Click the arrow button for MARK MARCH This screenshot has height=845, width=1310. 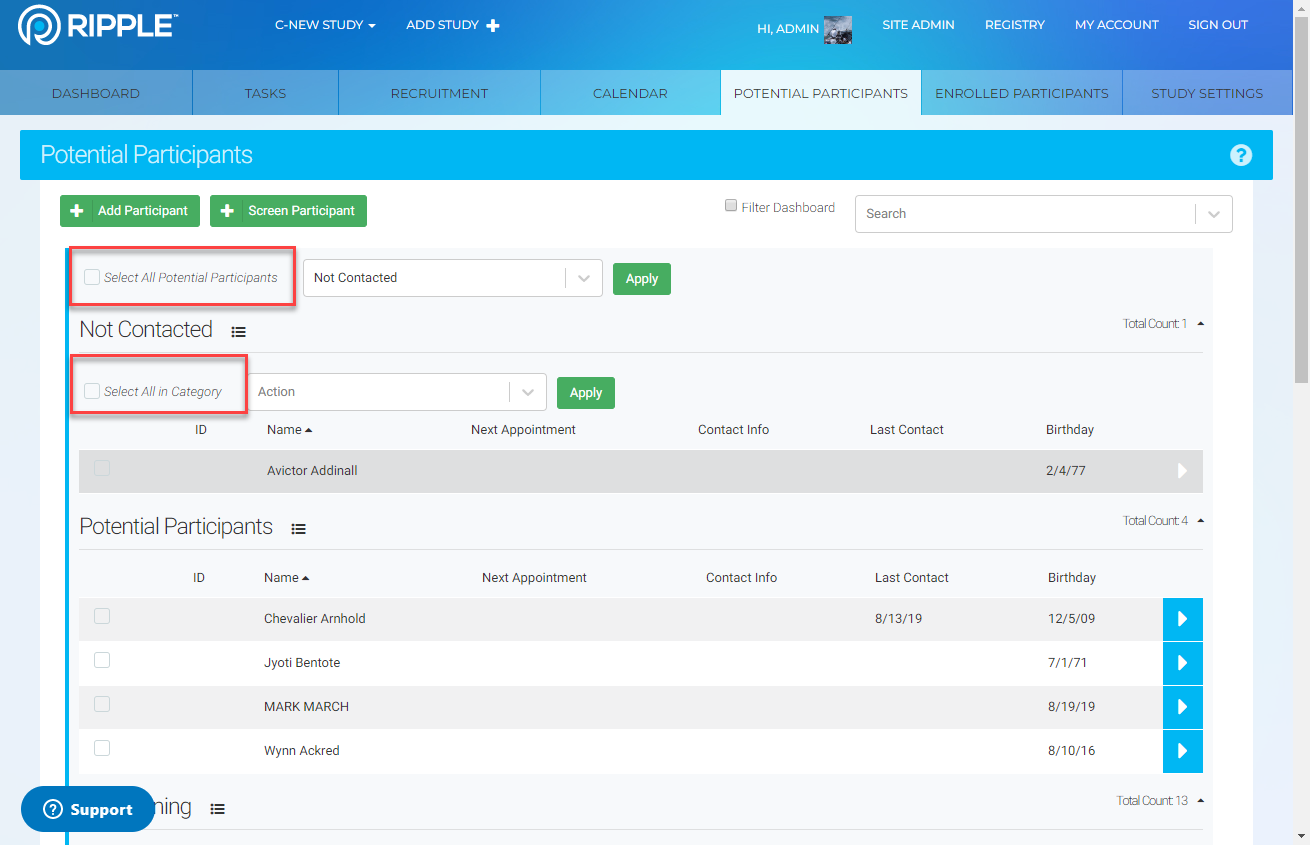pyautogui.click(x=1182, y=707)
